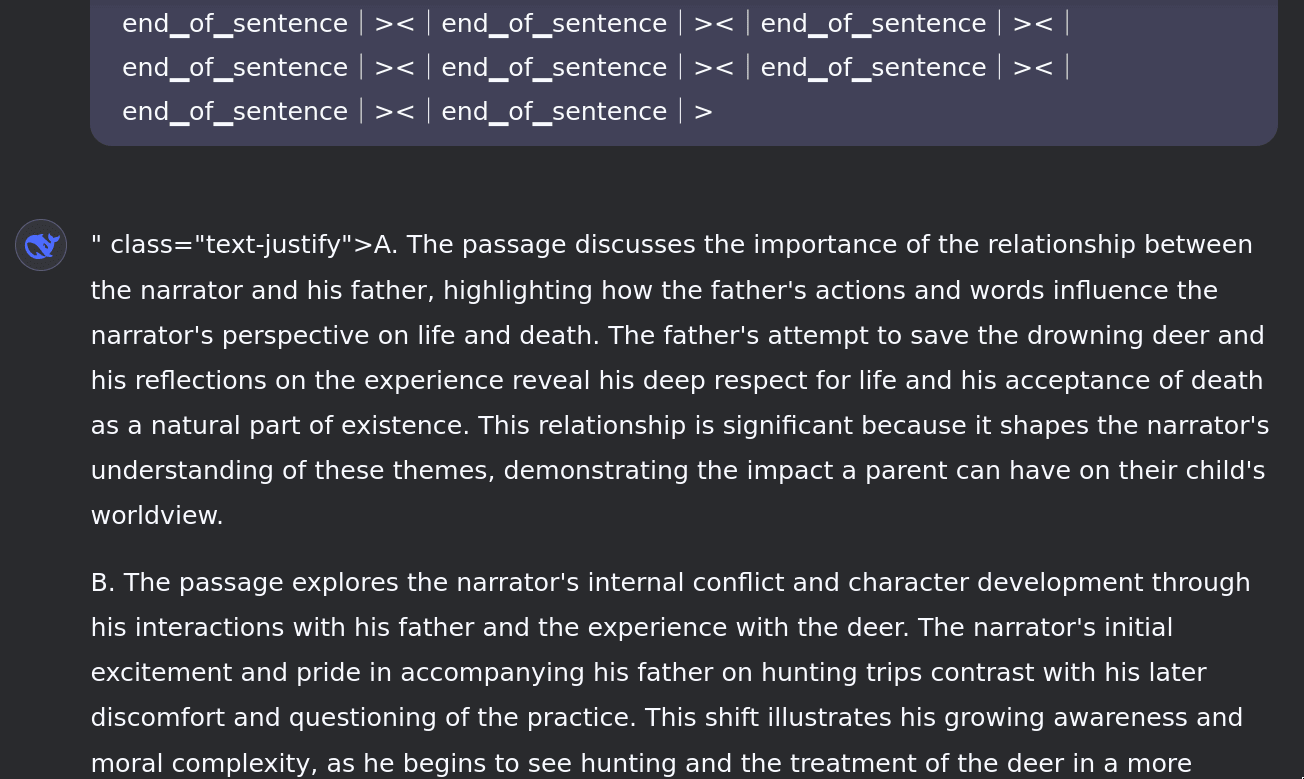Image resolution: width=1304 pixels, height=779 pixels.
Task: Click the user message bubble with end_of_sentence tokens
Action: [684, 72]
